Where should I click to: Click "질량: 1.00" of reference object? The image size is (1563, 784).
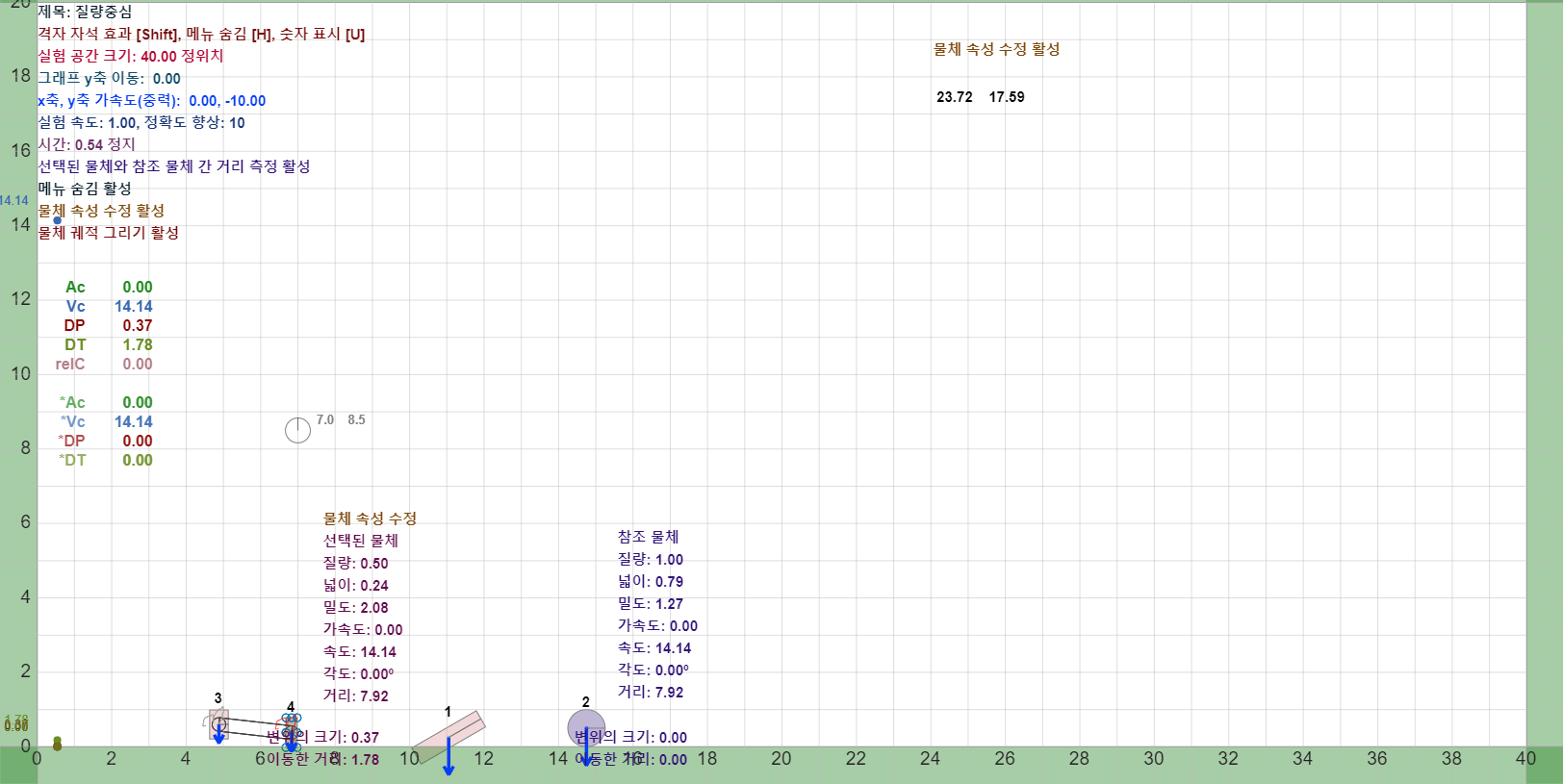pos(651,559)
